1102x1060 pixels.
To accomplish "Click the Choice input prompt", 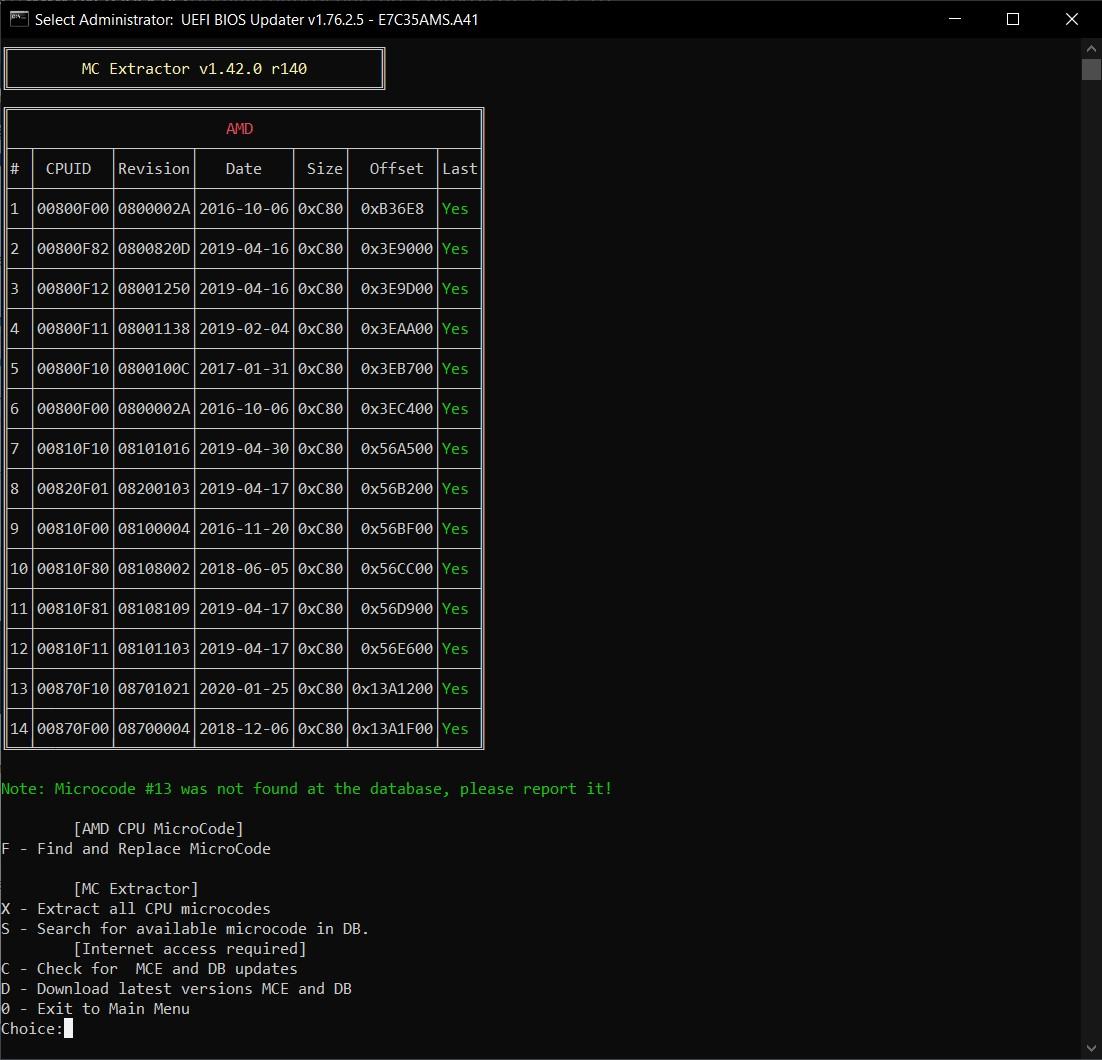I will click(37, 1028).
